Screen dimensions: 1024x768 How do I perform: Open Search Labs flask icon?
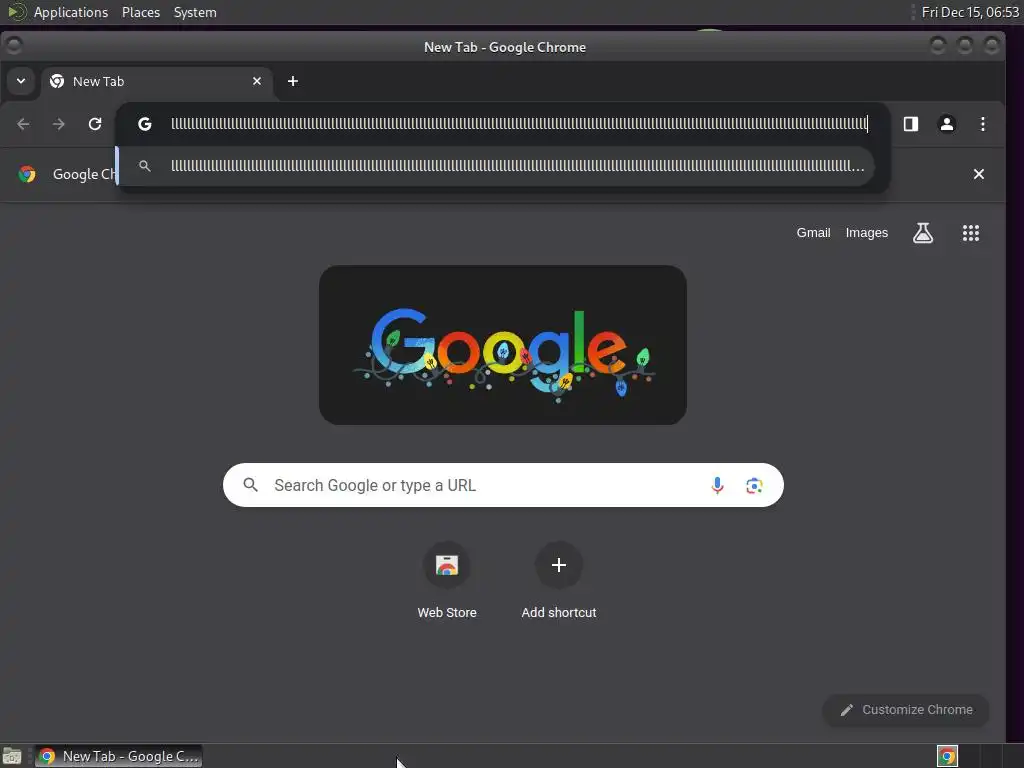[923, 232]
